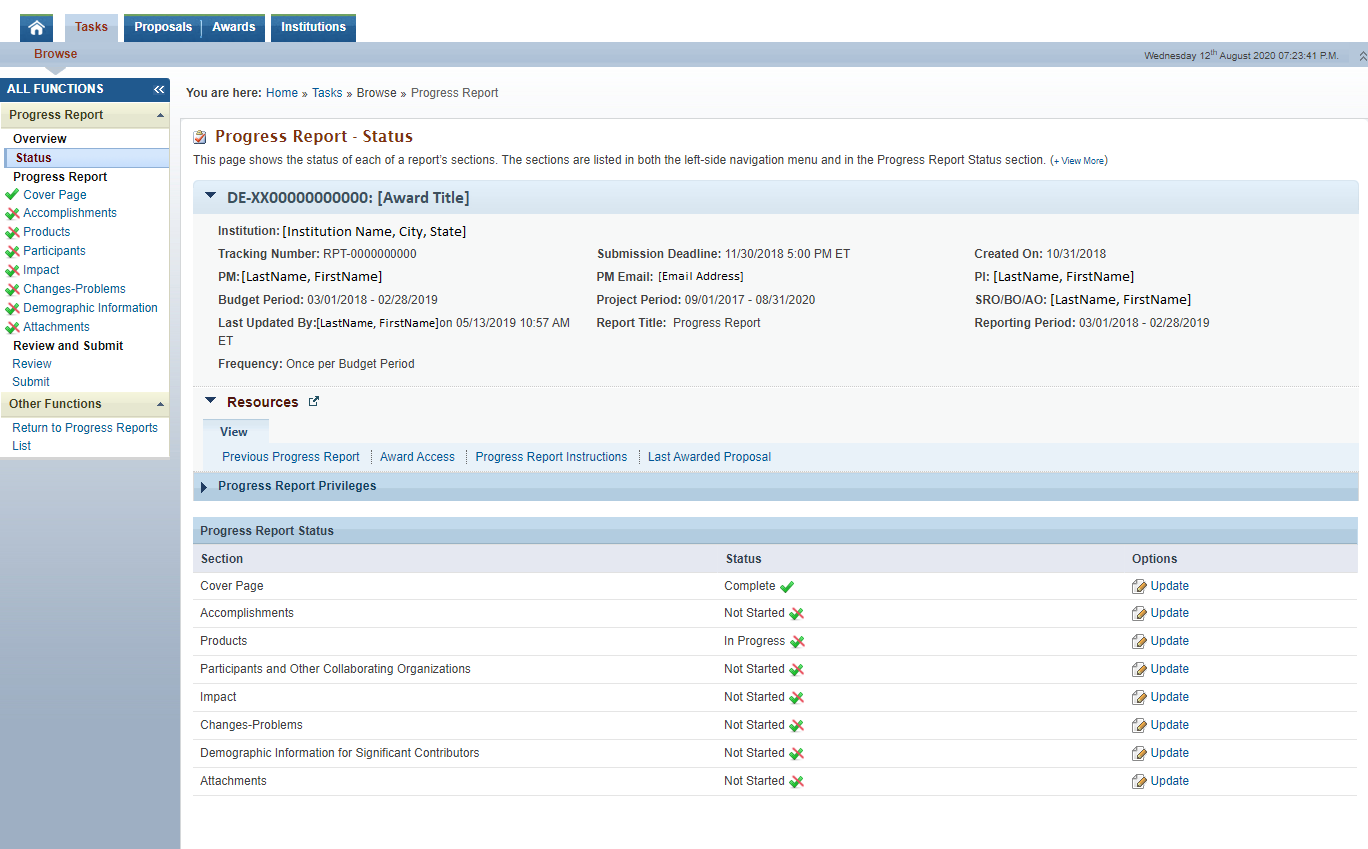The image size is (1368, 849).
Task: Click the edit icon for Cover Page
Action: pyautogui.click(x=1139, y=586)
